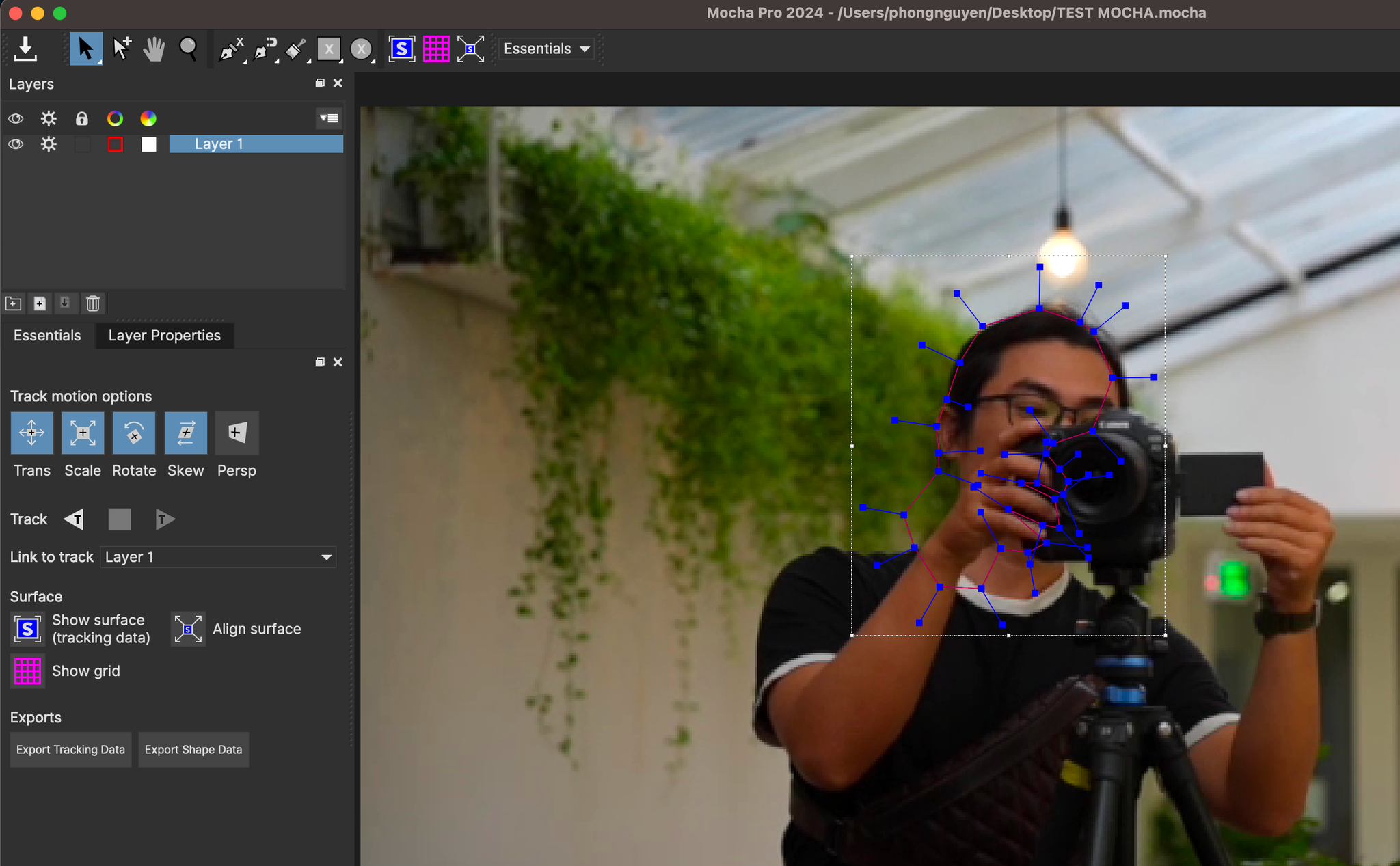Activate the Add Point tool

(122, 49)
